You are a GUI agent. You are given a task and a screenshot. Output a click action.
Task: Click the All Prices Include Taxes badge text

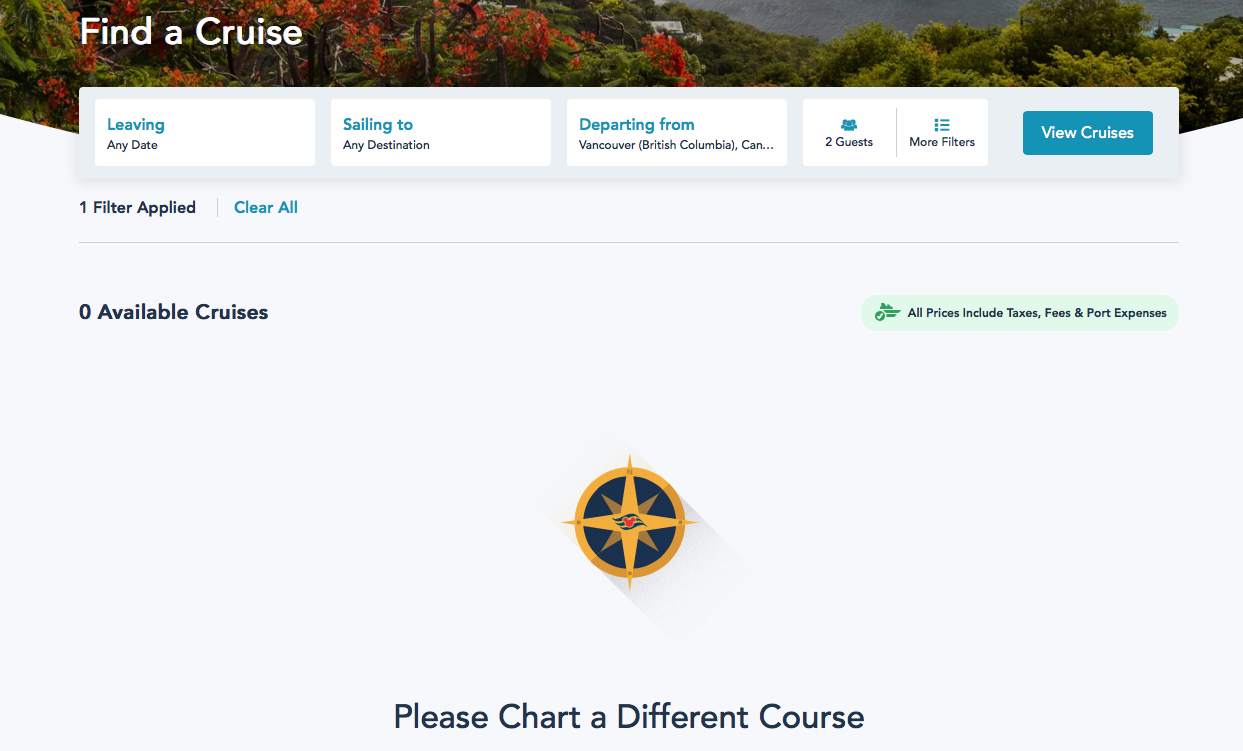tap(1037, 313)
